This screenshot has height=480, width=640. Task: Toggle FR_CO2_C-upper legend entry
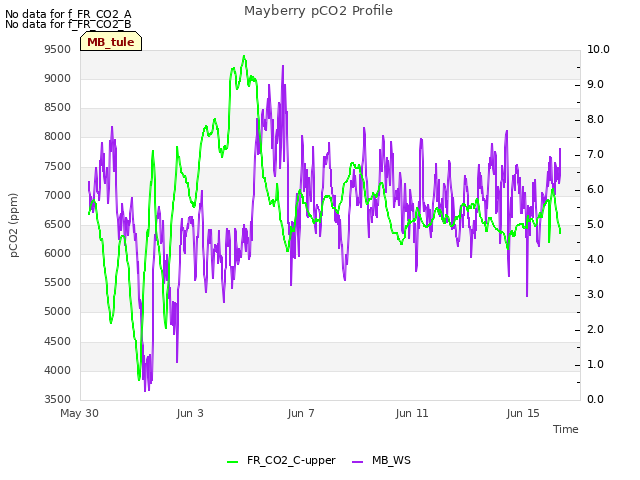[281, 461]
